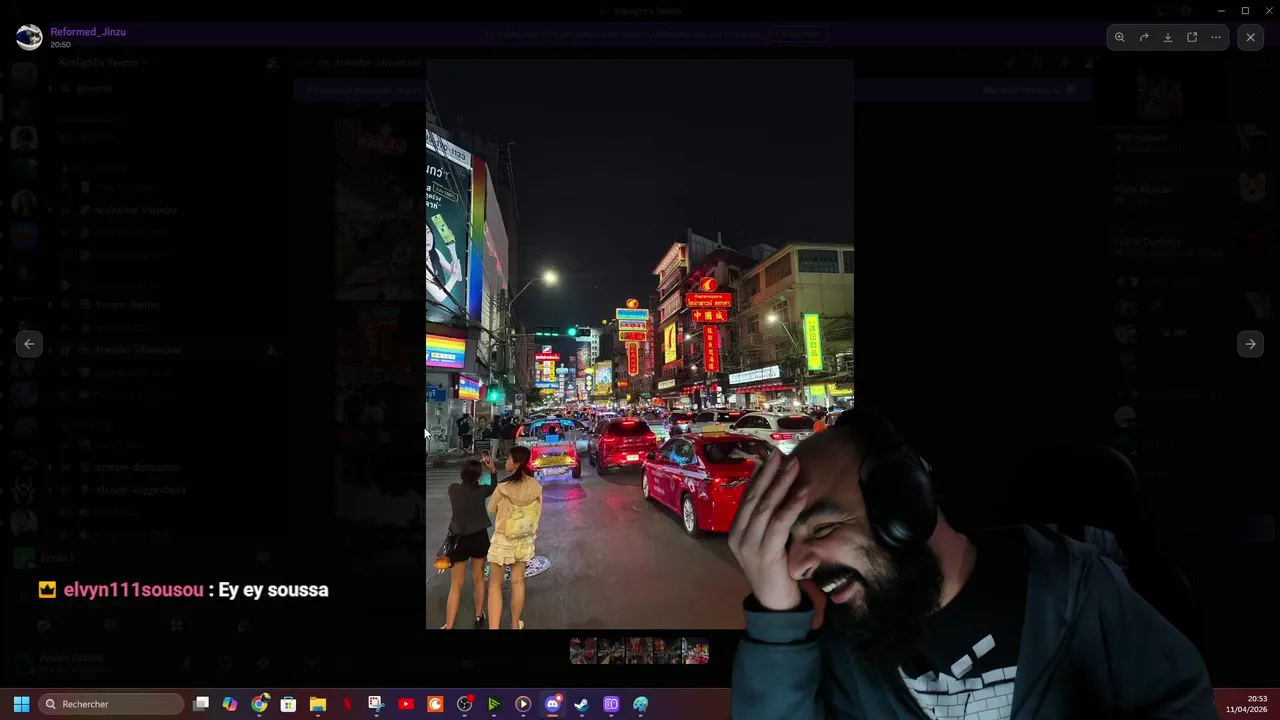
Task: Open the Paint palette icon in taskbar
Action: (x=640, y=704)
